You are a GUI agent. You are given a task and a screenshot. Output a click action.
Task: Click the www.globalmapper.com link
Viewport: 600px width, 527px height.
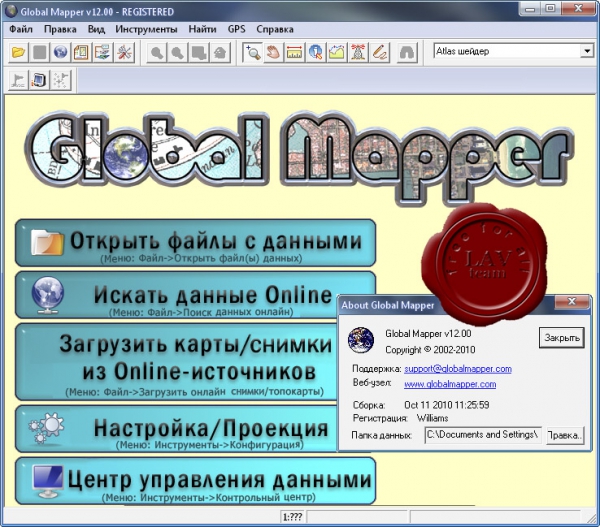pyautogui.click(x=450, y=384)
